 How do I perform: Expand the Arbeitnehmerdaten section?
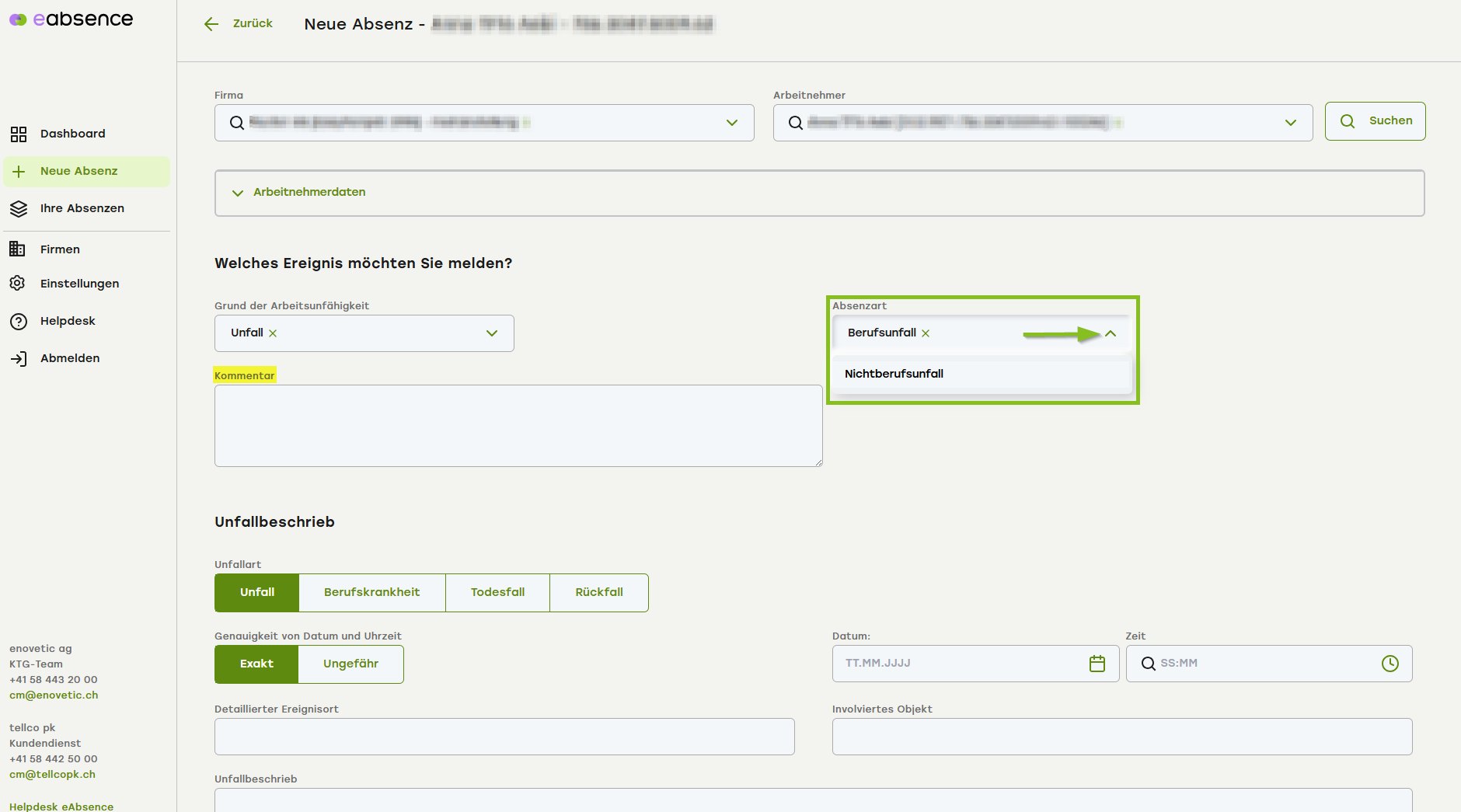coord(238,193)
